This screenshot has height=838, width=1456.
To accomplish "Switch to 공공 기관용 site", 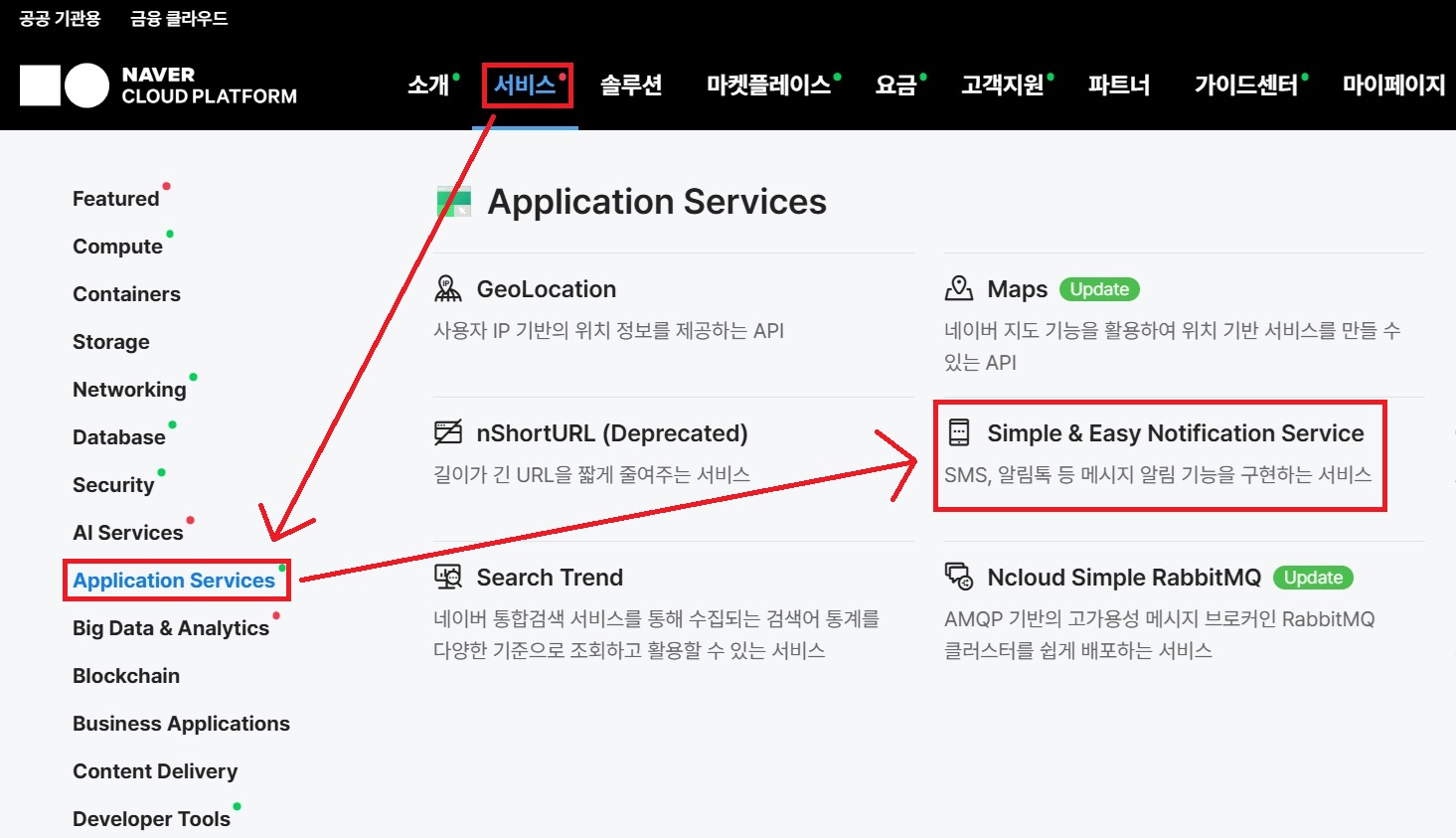I will tap(60, 19).
